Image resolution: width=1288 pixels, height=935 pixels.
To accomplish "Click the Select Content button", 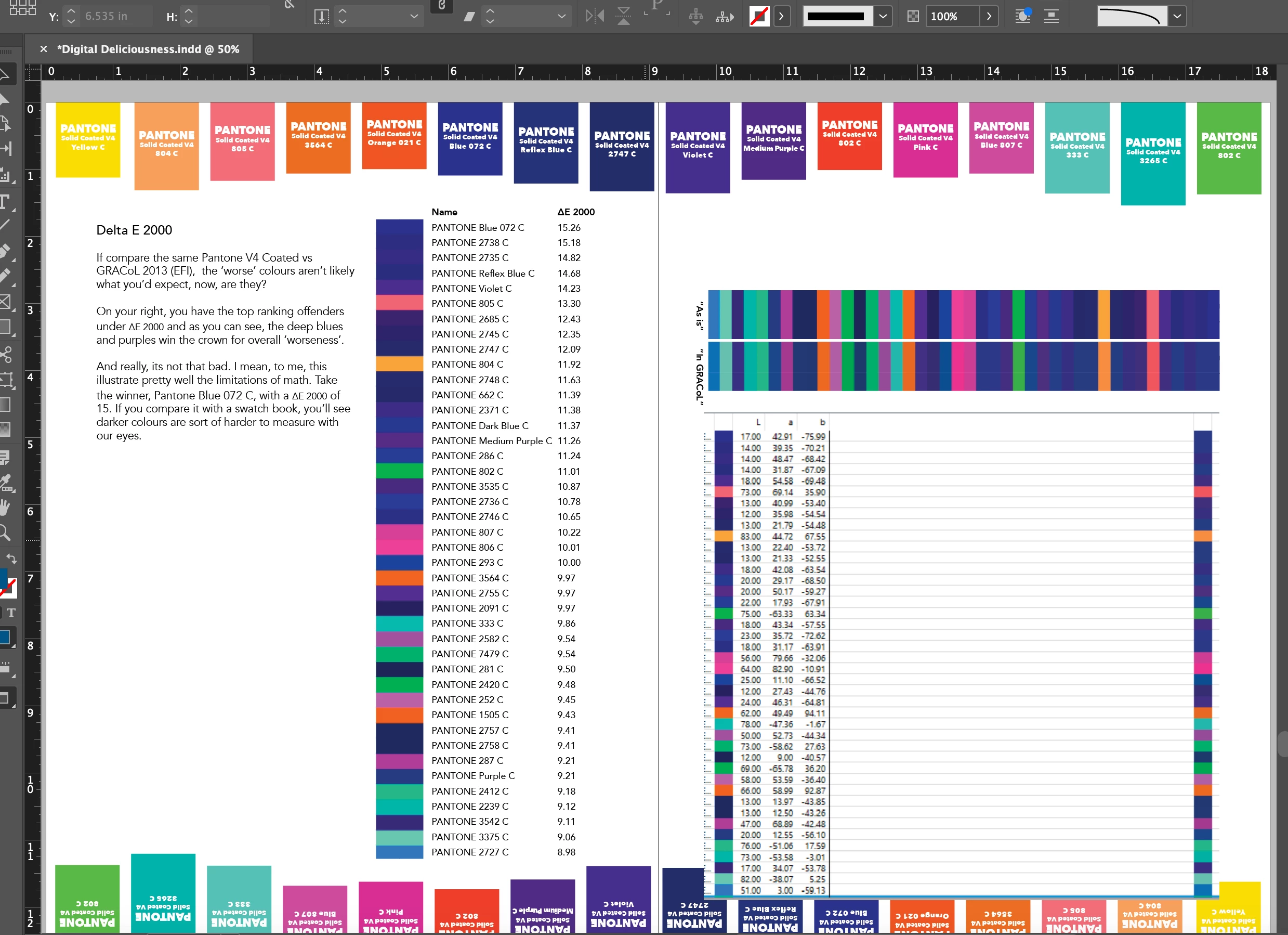I will pos(724,17).
